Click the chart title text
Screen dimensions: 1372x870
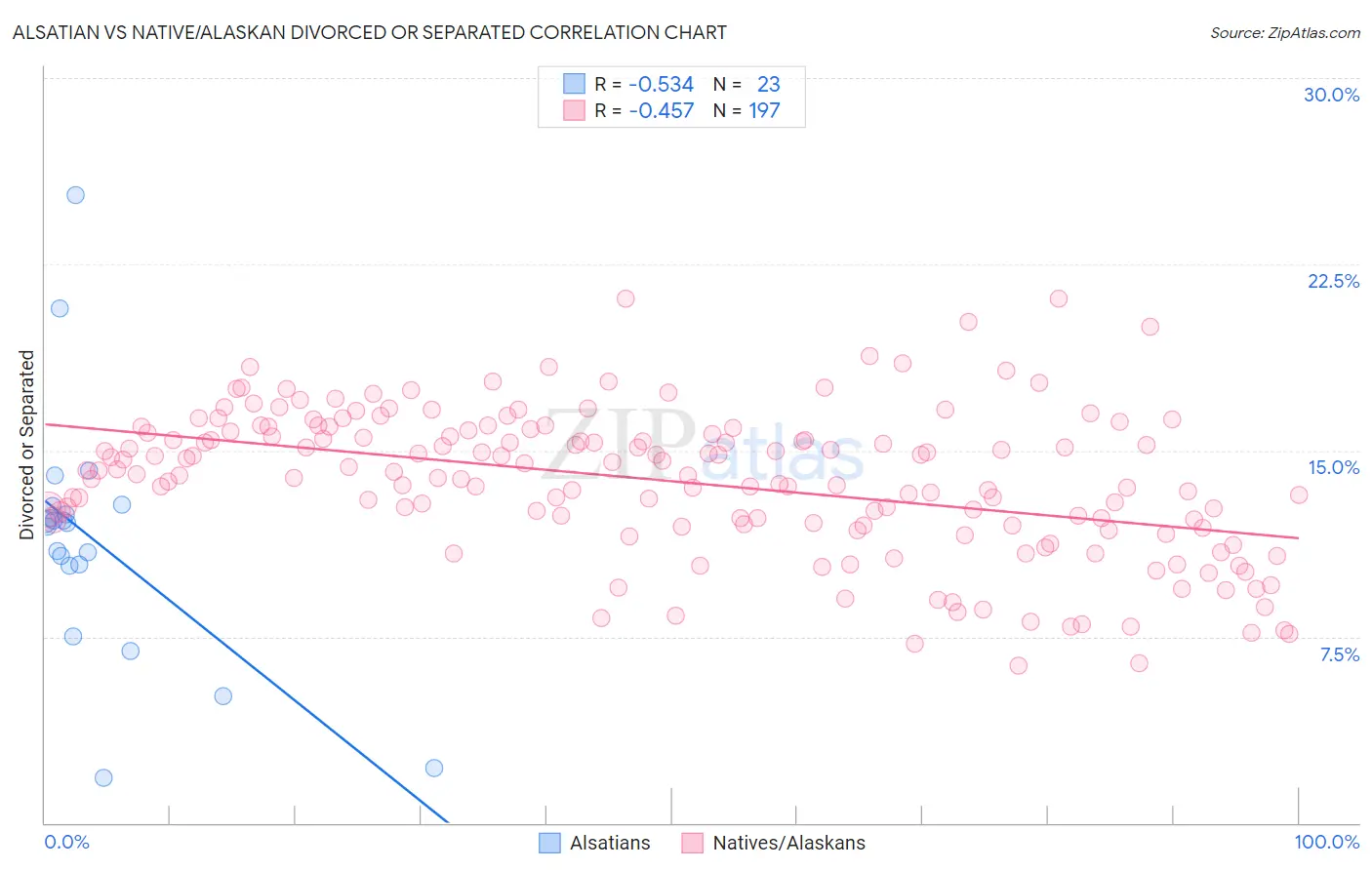coord(369,32)
